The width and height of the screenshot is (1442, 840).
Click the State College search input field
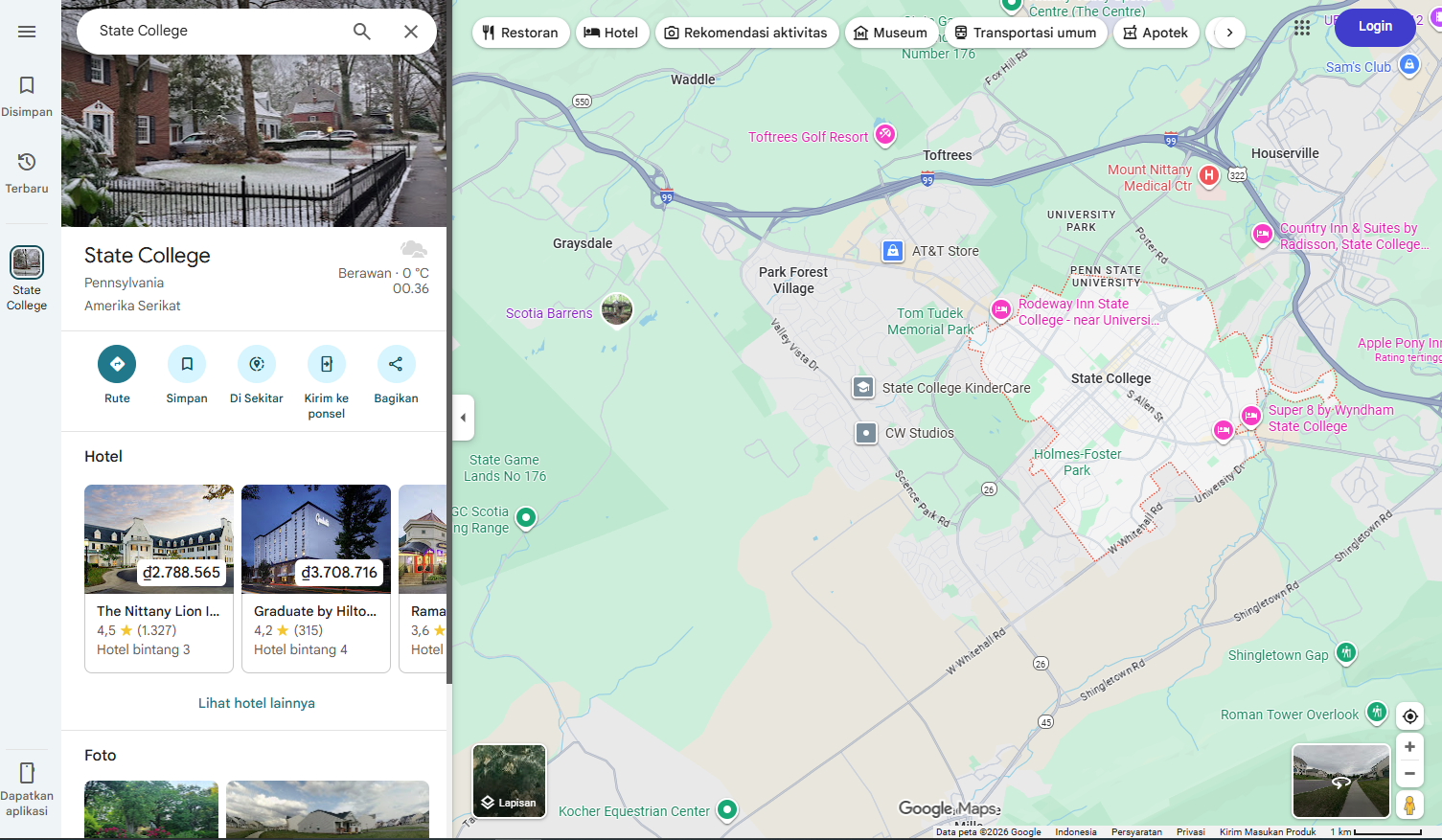coord(216,31)
